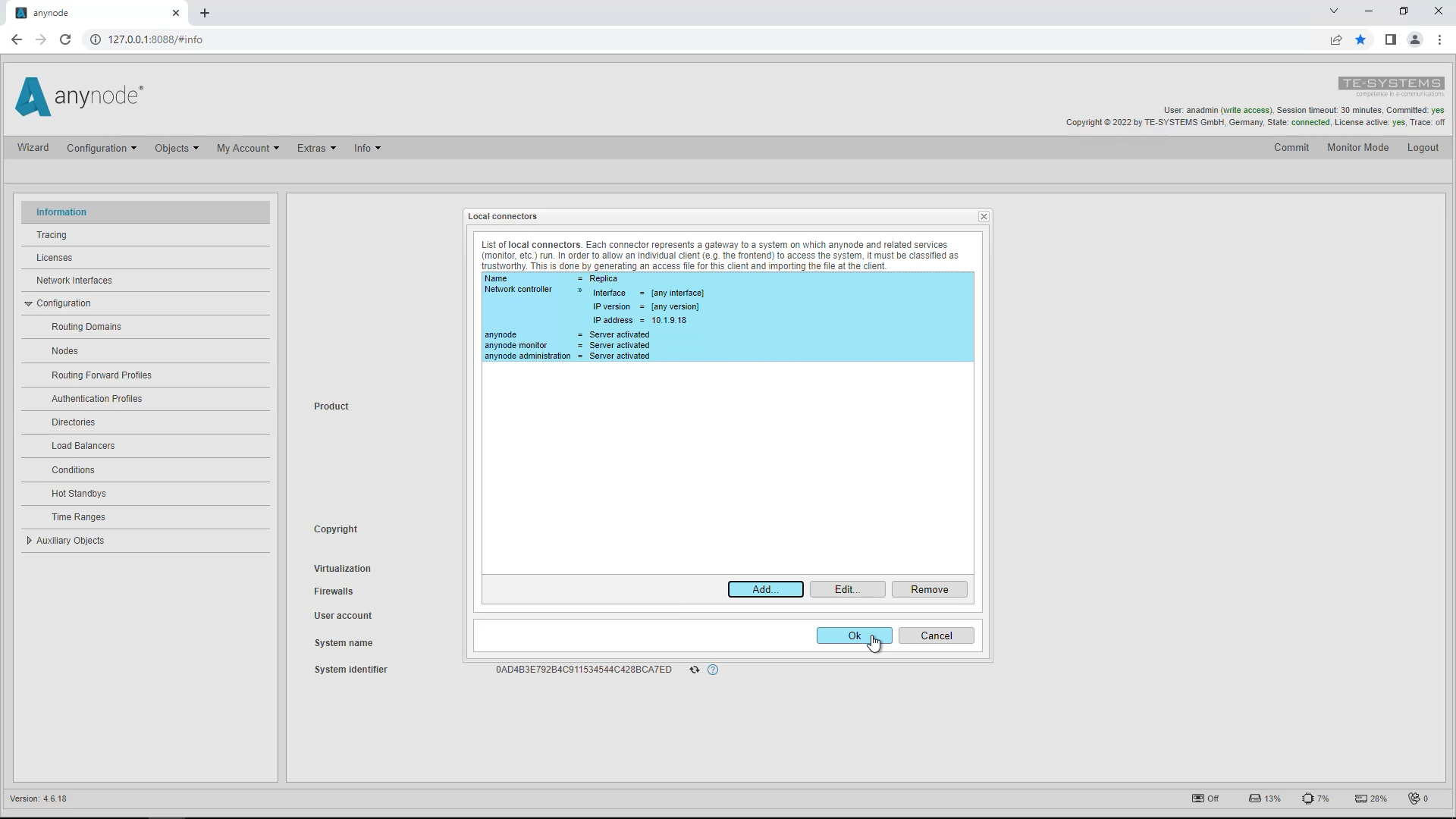Close the Local connectors dialog with X

[984, 217]
